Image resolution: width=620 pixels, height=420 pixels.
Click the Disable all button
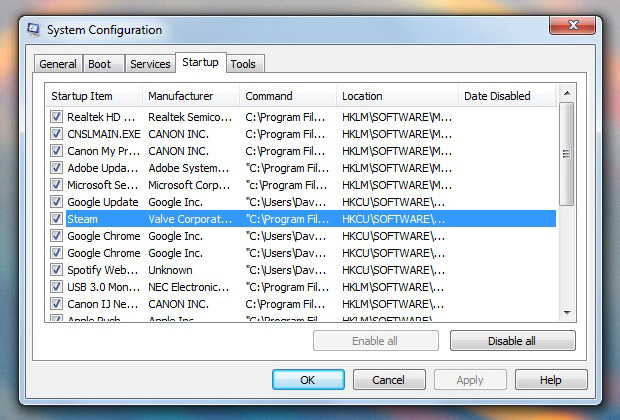(512, 341)
